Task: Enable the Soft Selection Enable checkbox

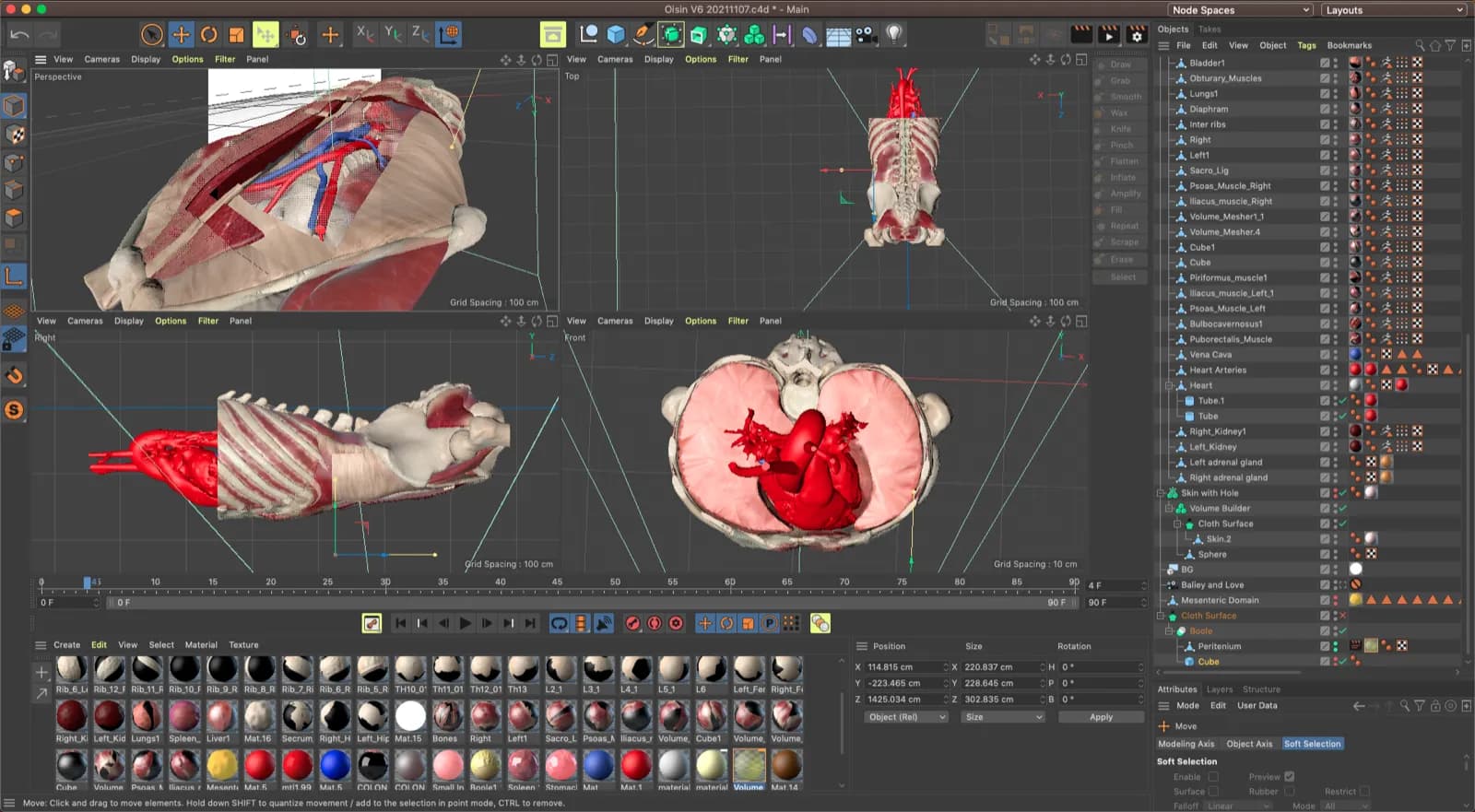Action: 1213,777
